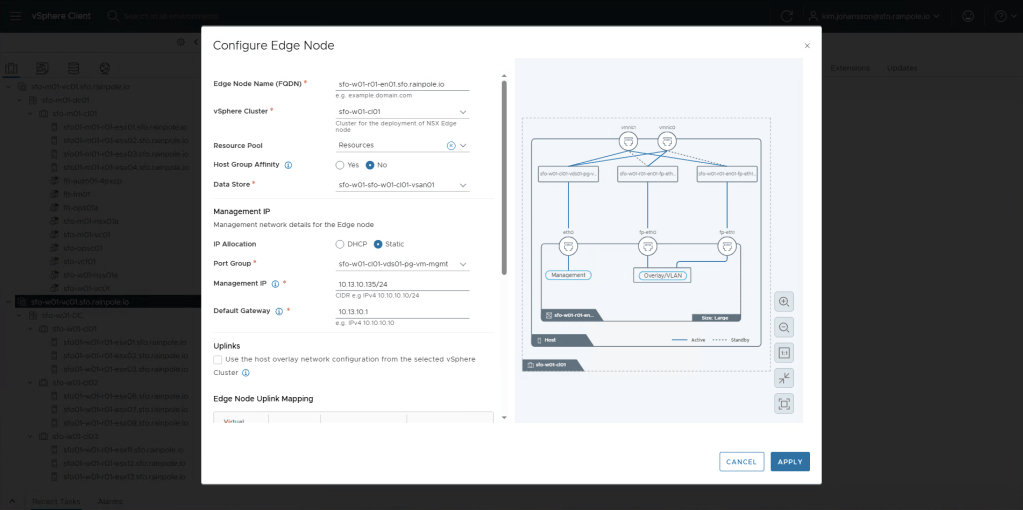Expand the Port Group dropdown

point(463,264)
